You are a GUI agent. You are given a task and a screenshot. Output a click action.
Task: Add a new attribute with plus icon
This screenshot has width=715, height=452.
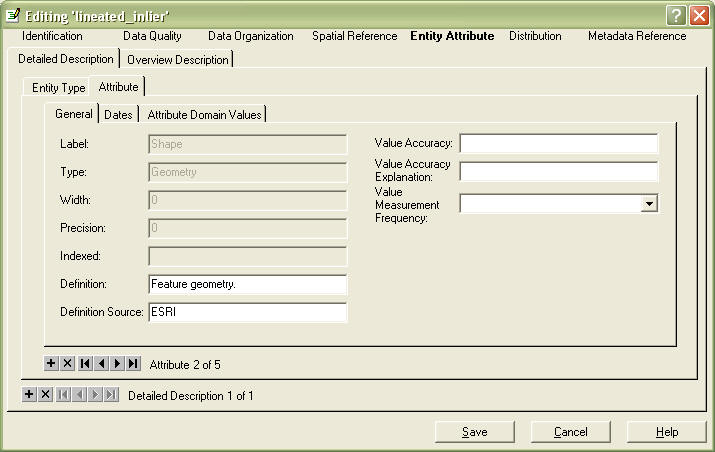(x=52, y=363)
